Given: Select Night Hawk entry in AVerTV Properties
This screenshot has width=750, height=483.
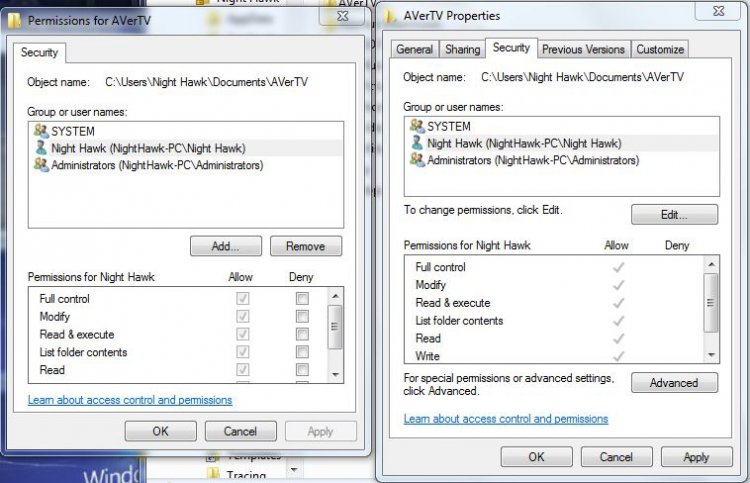Looking at the screenshot, I should click(562, 143).
